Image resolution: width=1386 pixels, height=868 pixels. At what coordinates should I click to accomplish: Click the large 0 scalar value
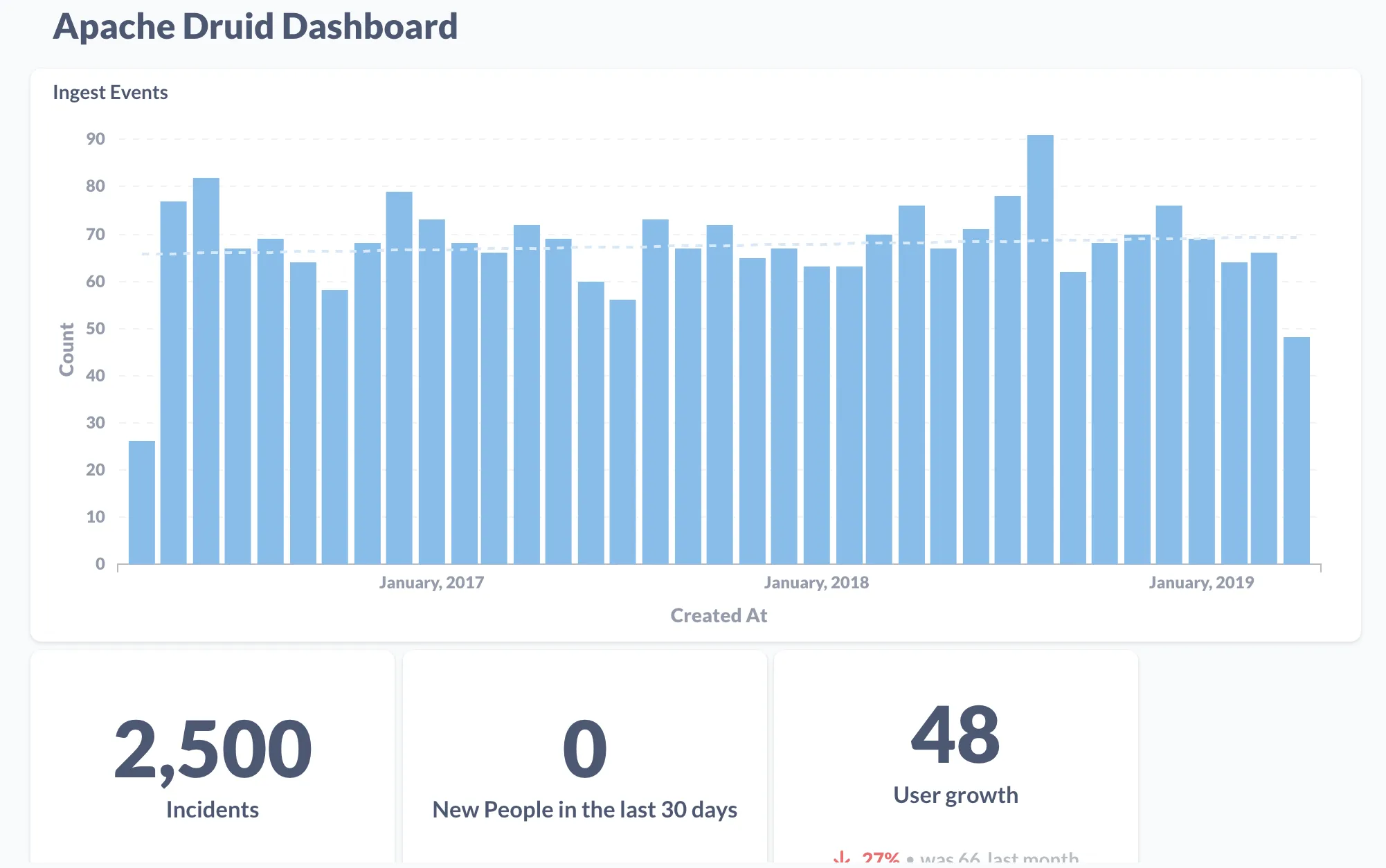point(585,749)
